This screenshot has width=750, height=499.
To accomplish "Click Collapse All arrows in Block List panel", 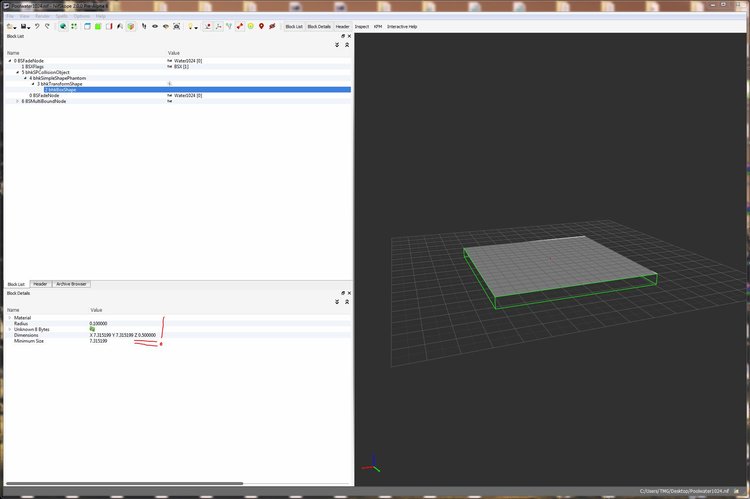I will tap(347, 44).
